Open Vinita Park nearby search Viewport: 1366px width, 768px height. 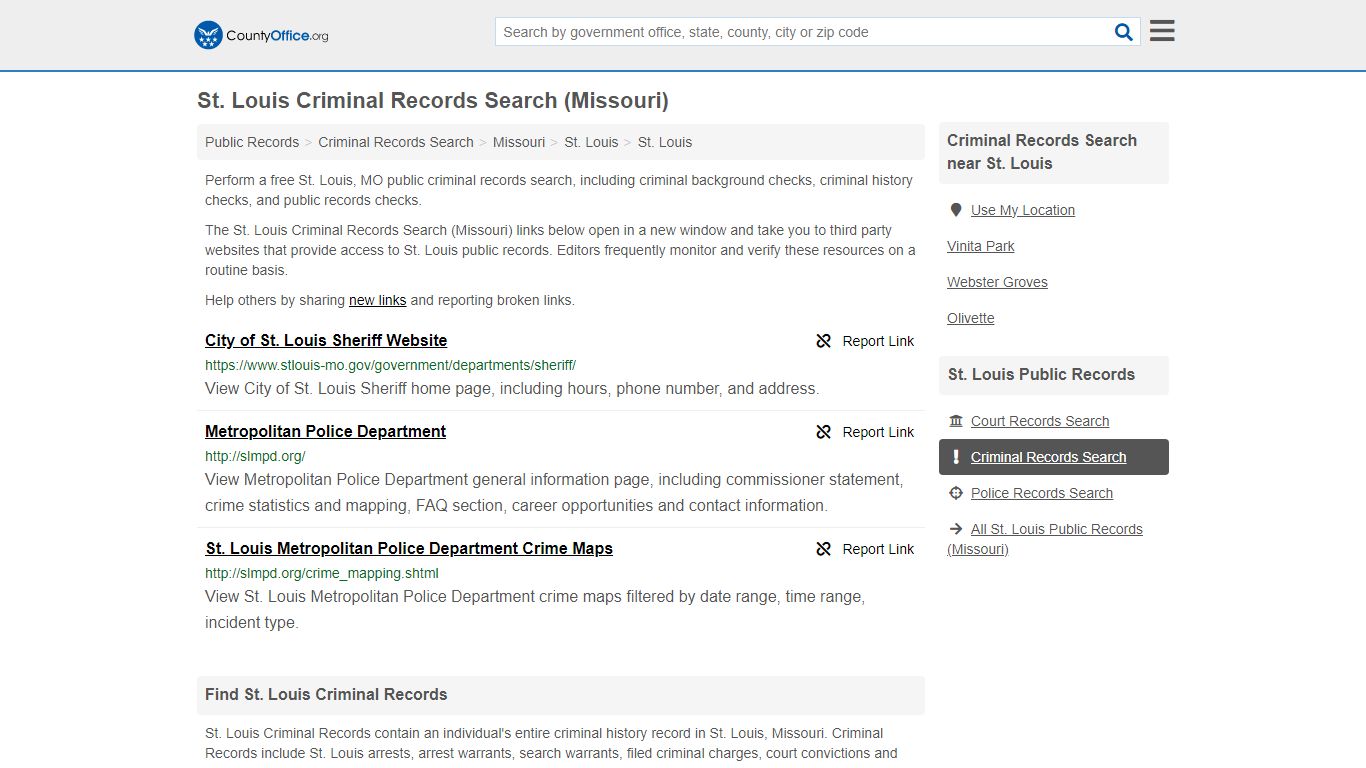click(981, 246)
